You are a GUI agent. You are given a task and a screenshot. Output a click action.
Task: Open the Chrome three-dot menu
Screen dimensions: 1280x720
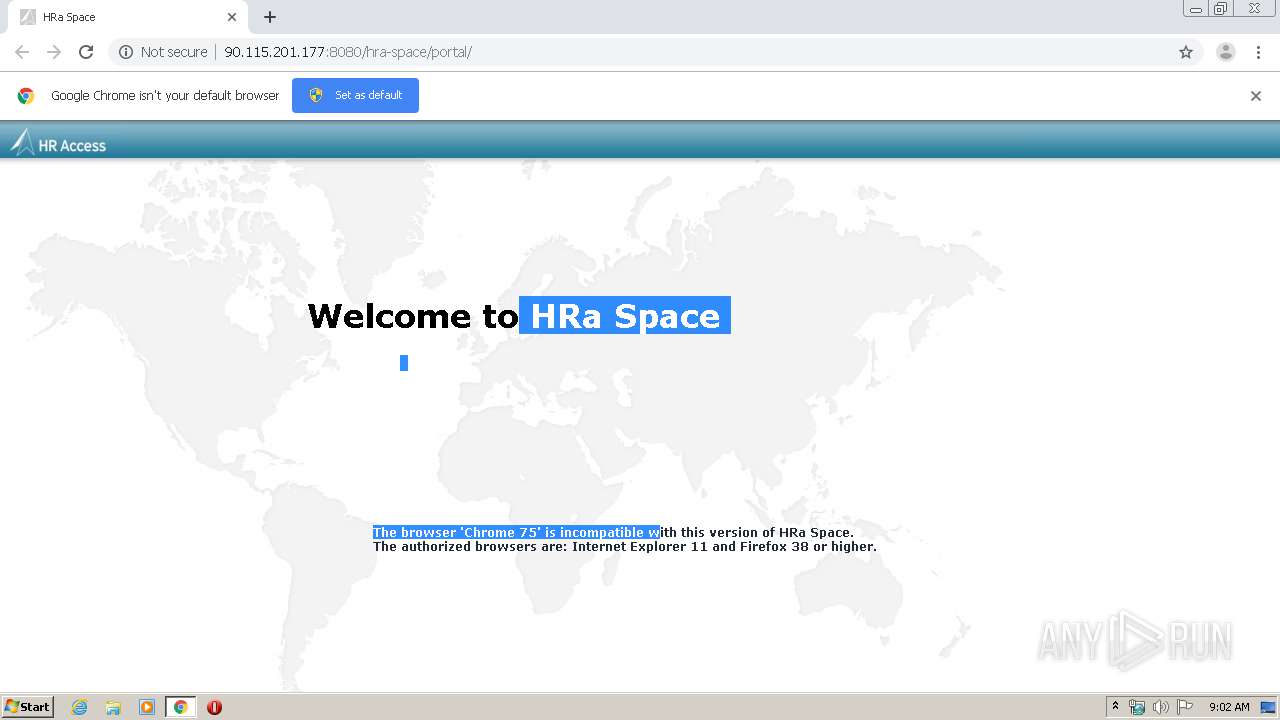(1259, 52)
